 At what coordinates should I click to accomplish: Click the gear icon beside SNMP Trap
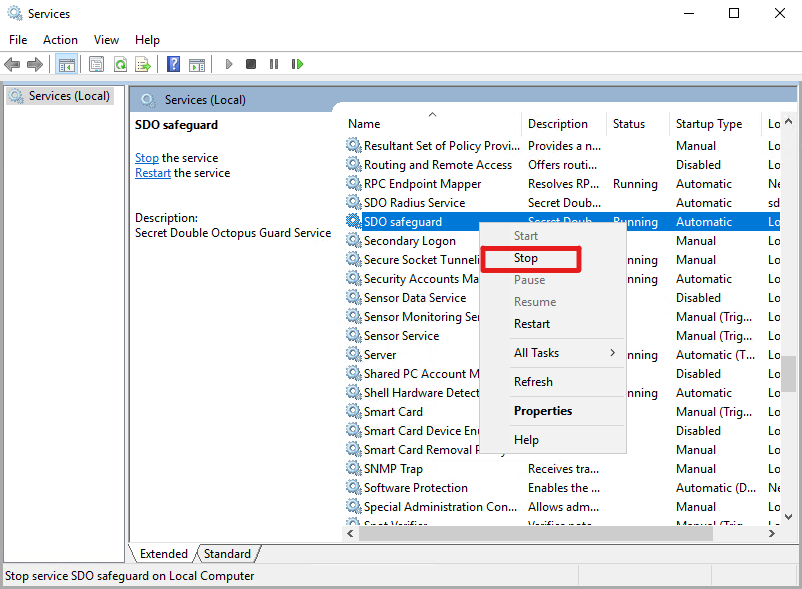click(x=353, y=468)
